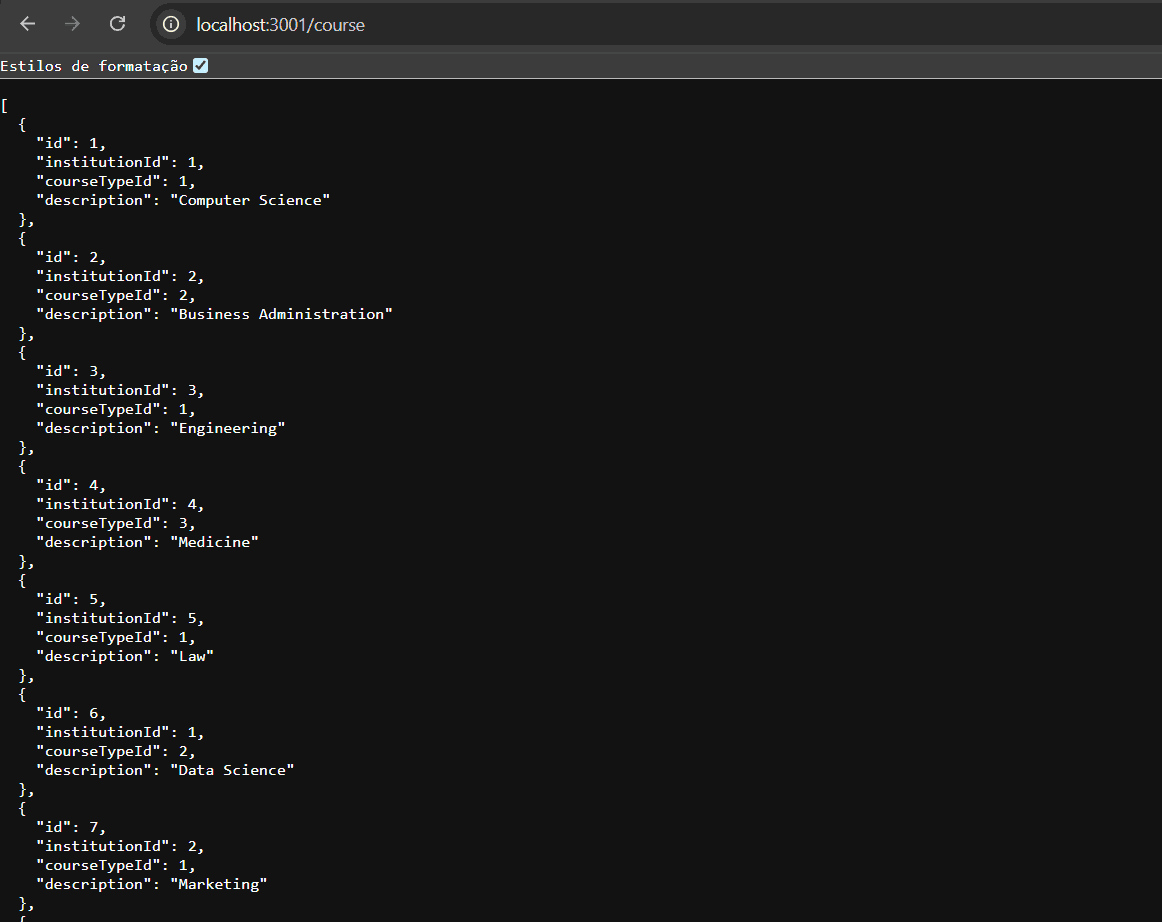Viewport: 1162px width, 922px height.
Task: Toggle the 'Estilos de formatação' checkbox
Action: [201, 66]
